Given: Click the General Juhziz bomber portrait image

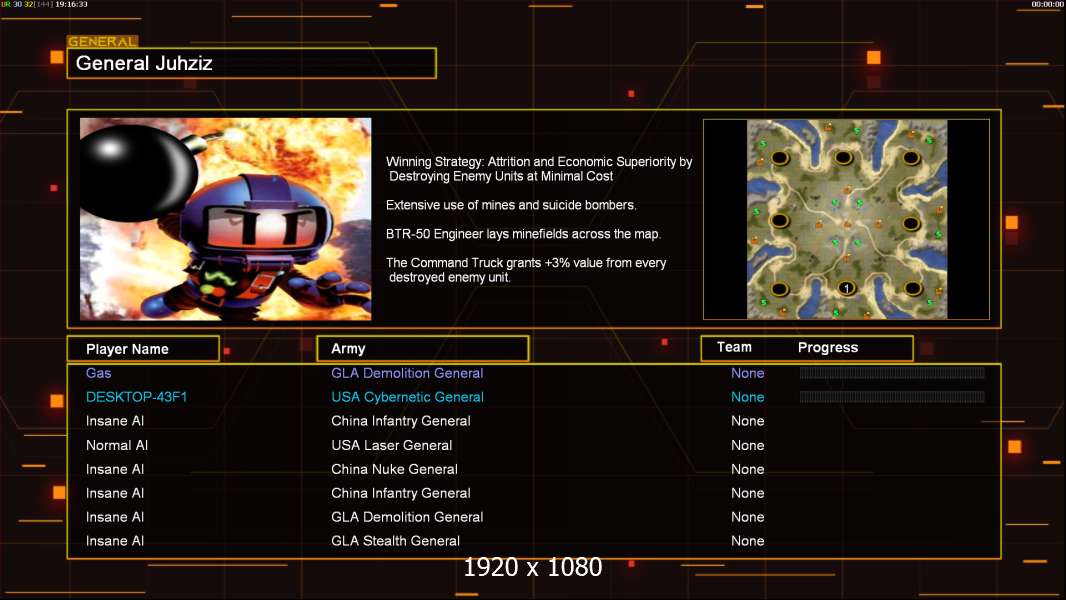Looking at the screenshot, I should click(226, 219).
